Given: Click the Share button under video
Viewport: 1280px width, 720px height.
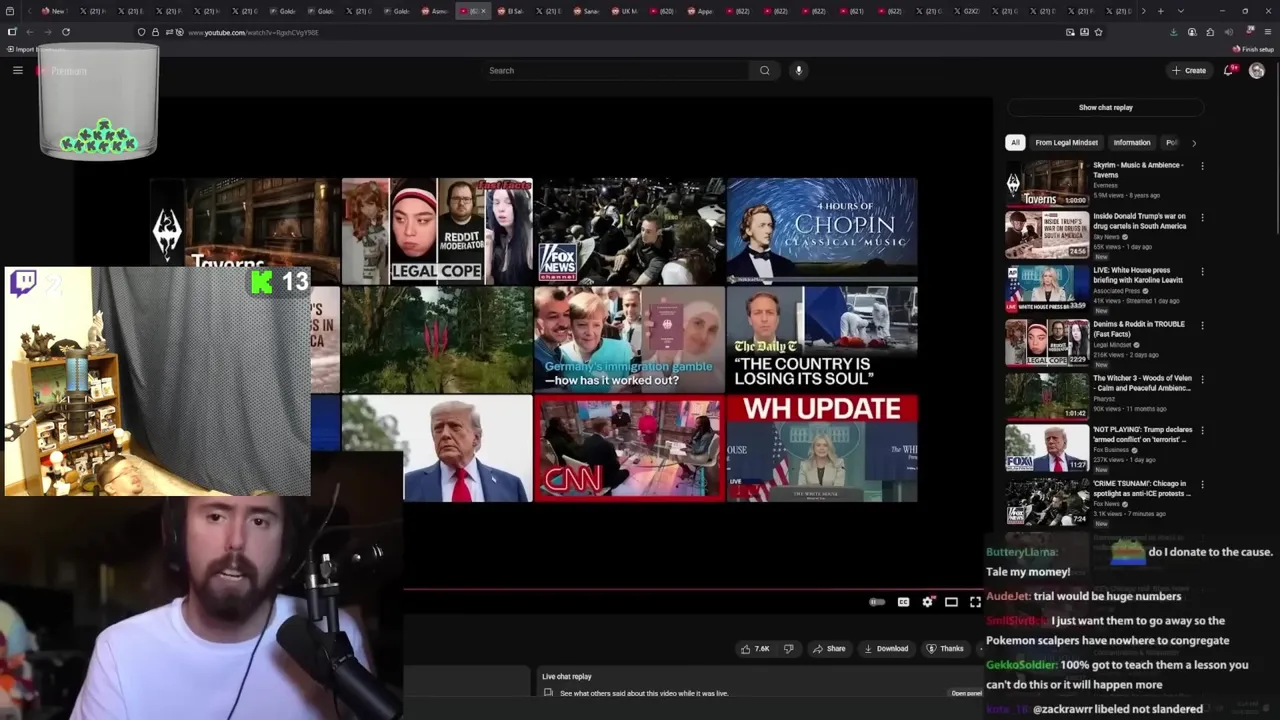Looking at the screenshot, I should 829,649.
